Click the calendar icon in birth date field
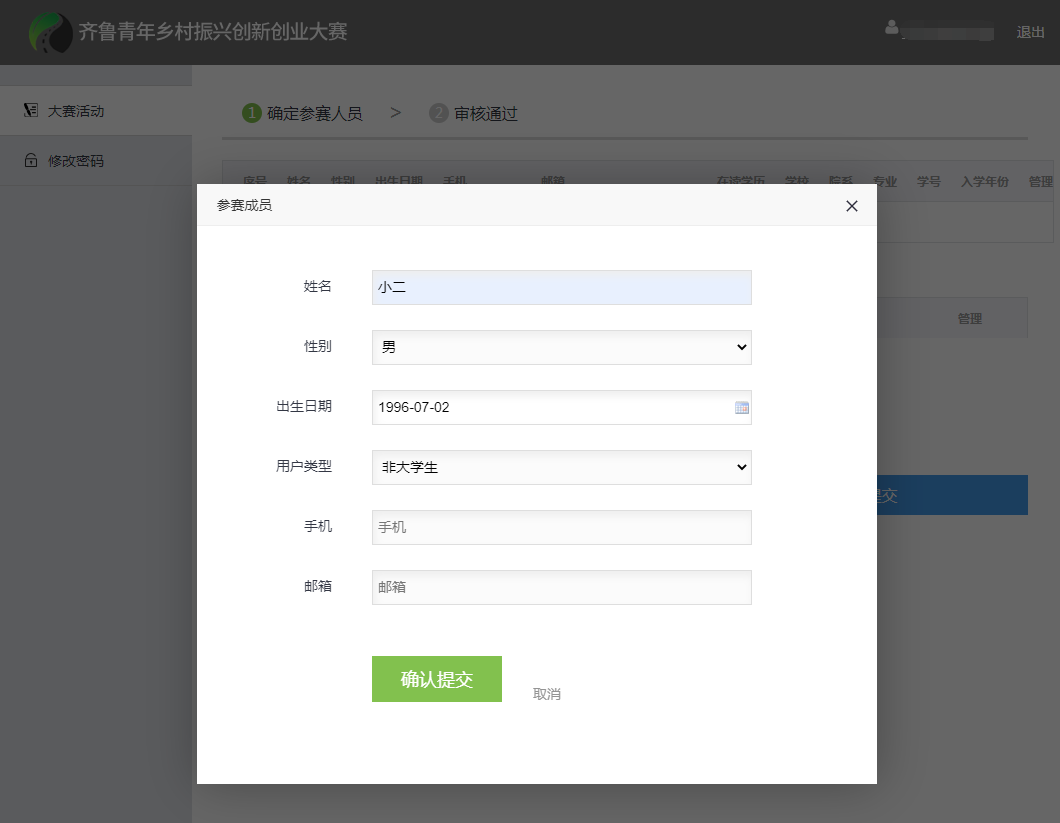The width and height of the screenshot is (1060, 823). coord(741,407)
